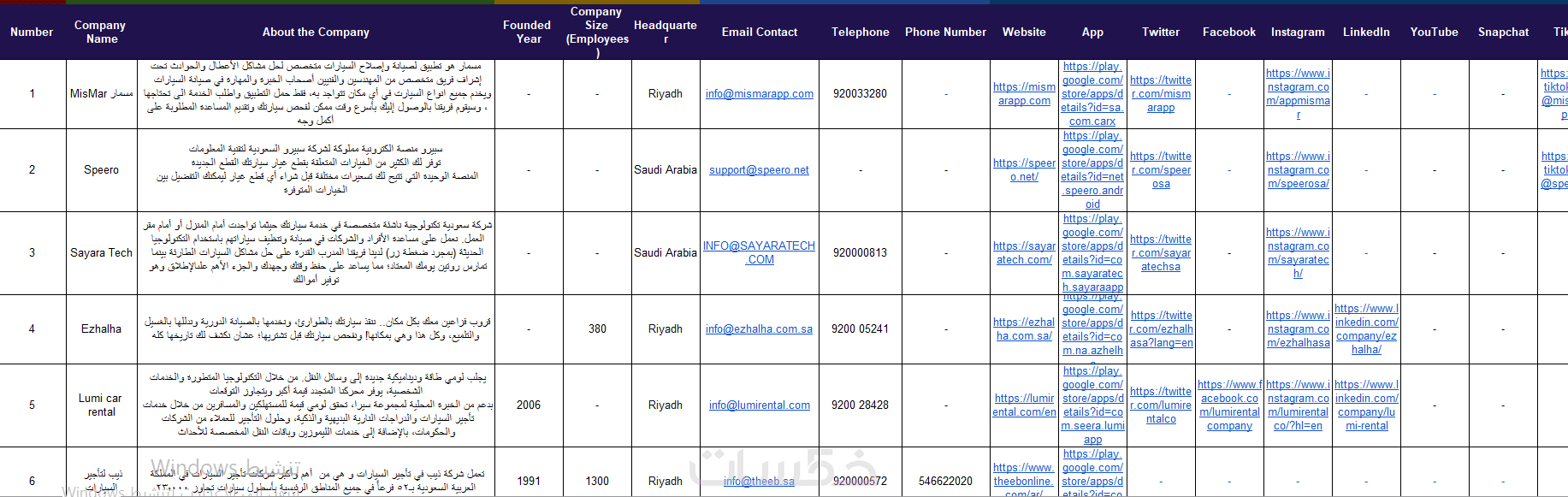Open the Sayara Tech website link sayaratech.com
Image resolution: width=1568 pixels, height=497 pixels.
click(1024, 253)
